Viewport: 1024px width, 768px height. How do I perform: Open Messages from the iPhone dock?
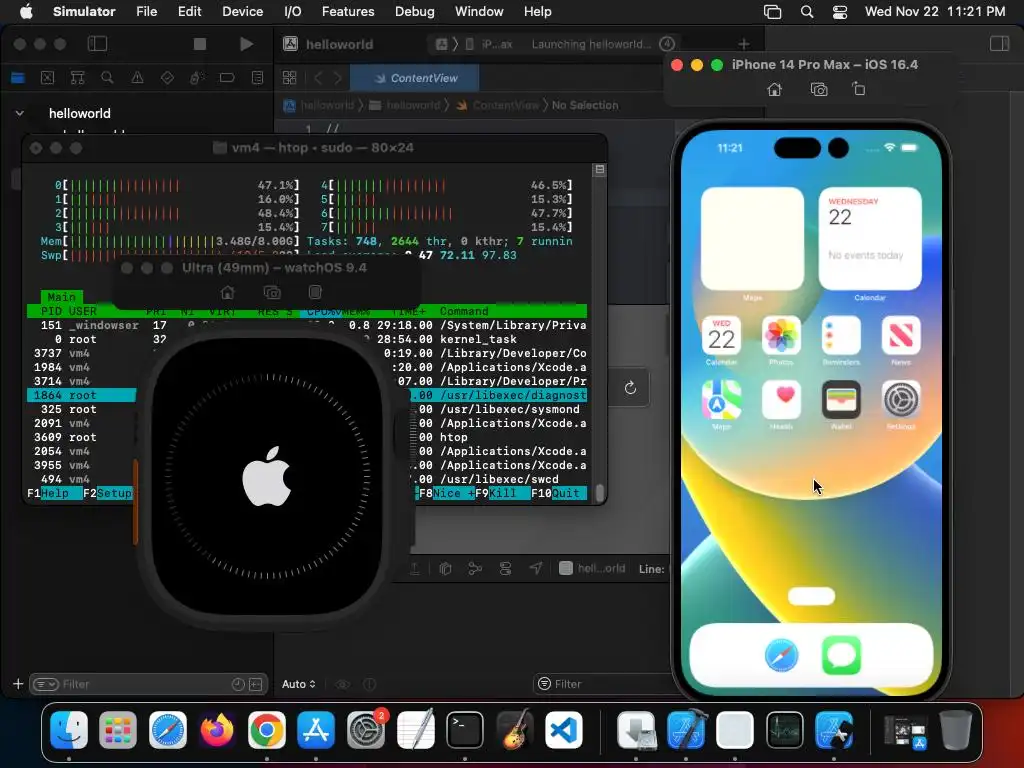click(x=841, y=655)
